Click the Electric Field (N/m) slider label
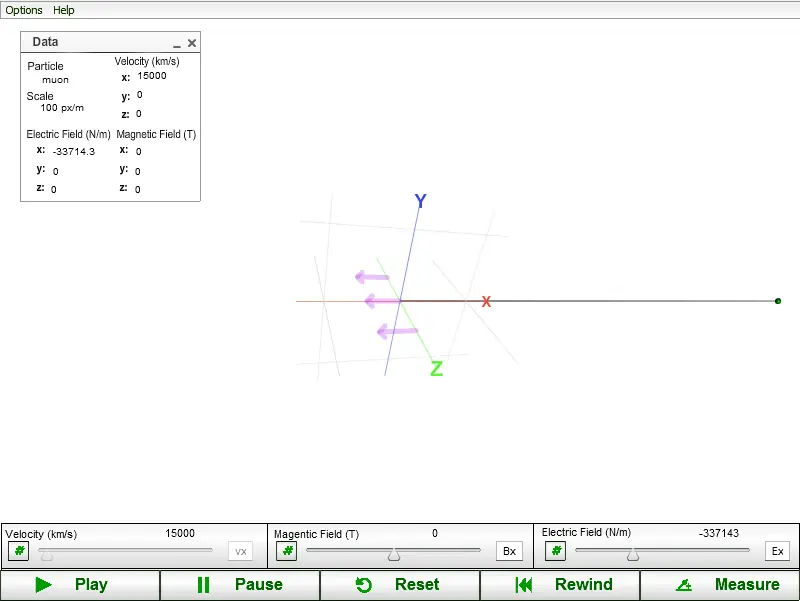Image resolution: width=800 pixels, height=601 pixels. [x=586, y=533]
